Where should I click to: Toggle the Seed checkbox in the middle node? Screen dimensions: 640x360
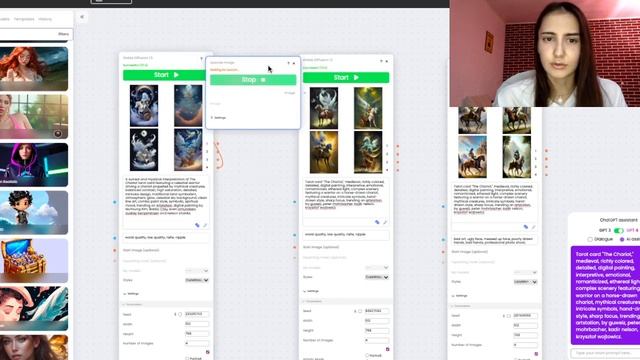tap(360, 311)
